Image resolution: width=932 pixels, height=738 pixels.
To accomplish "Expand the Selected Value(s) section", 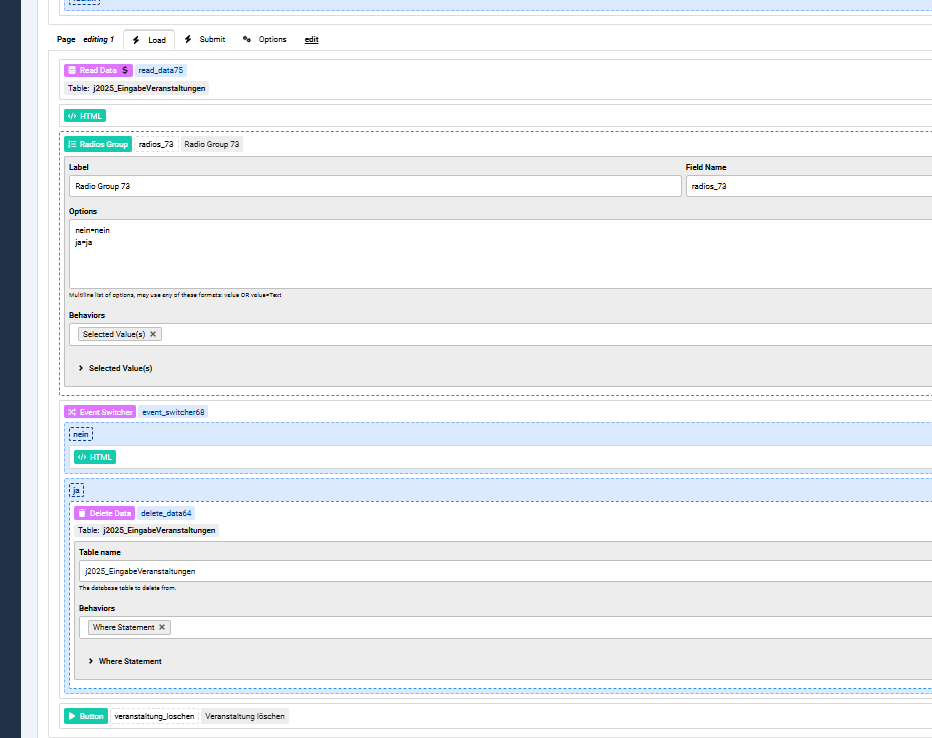I will click(81, 368).
